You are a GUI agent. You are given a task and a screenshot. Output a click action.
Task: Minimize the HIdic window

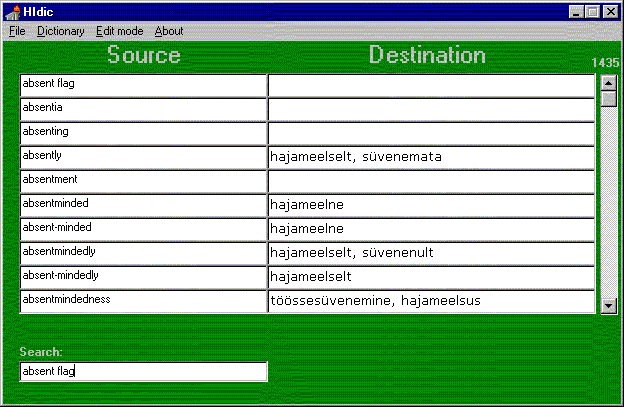578,11
